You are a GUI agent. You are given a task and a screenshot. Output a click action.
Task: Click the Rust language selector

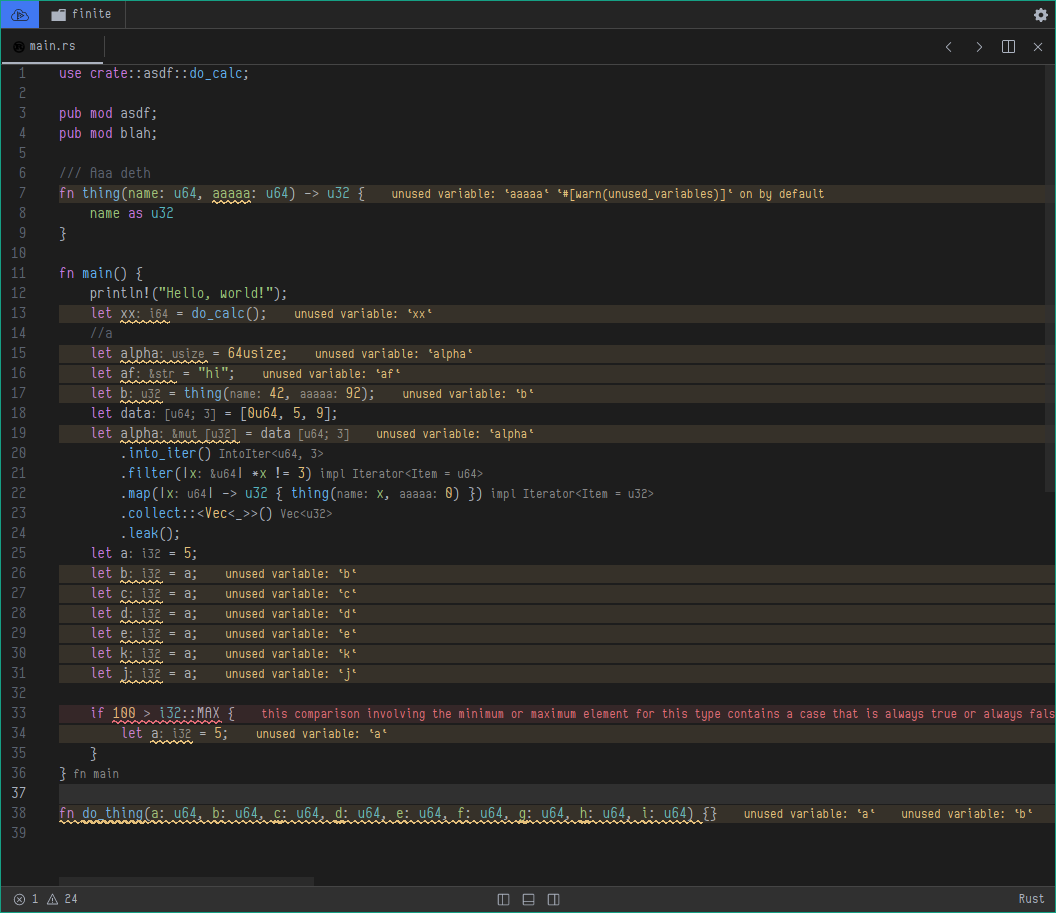[1031, 899]
